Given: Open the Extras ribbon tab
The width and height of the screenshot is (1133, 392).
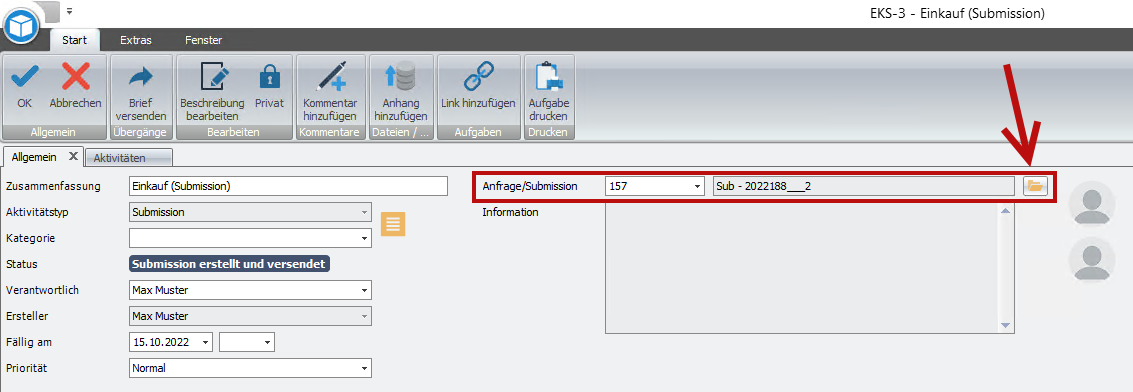Looking at the screenshot, I should [136, 40].
